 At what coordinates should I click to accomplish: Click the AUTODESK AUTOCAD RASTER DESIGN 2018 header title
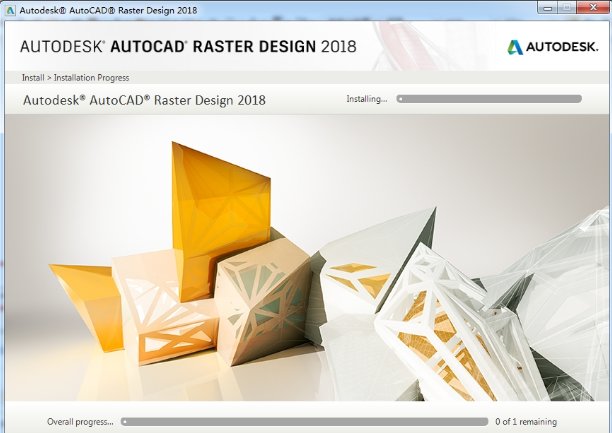click(188, 46)
